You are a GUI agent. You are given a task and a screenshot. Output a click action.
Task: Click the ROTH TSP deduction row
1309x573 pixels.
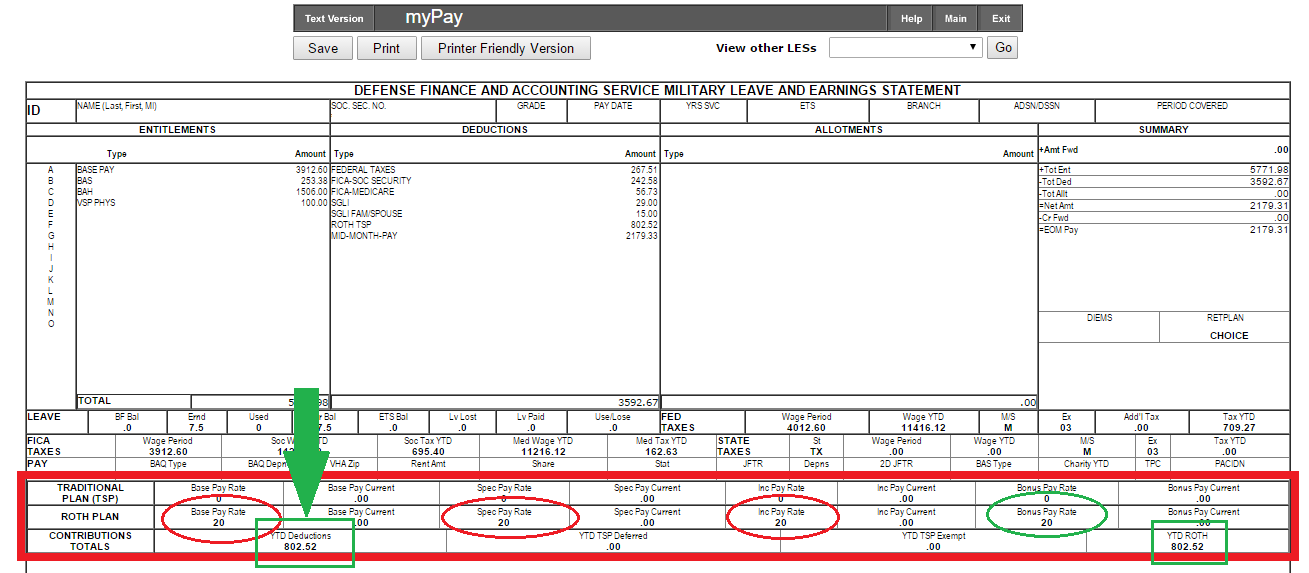click(494, 225)
